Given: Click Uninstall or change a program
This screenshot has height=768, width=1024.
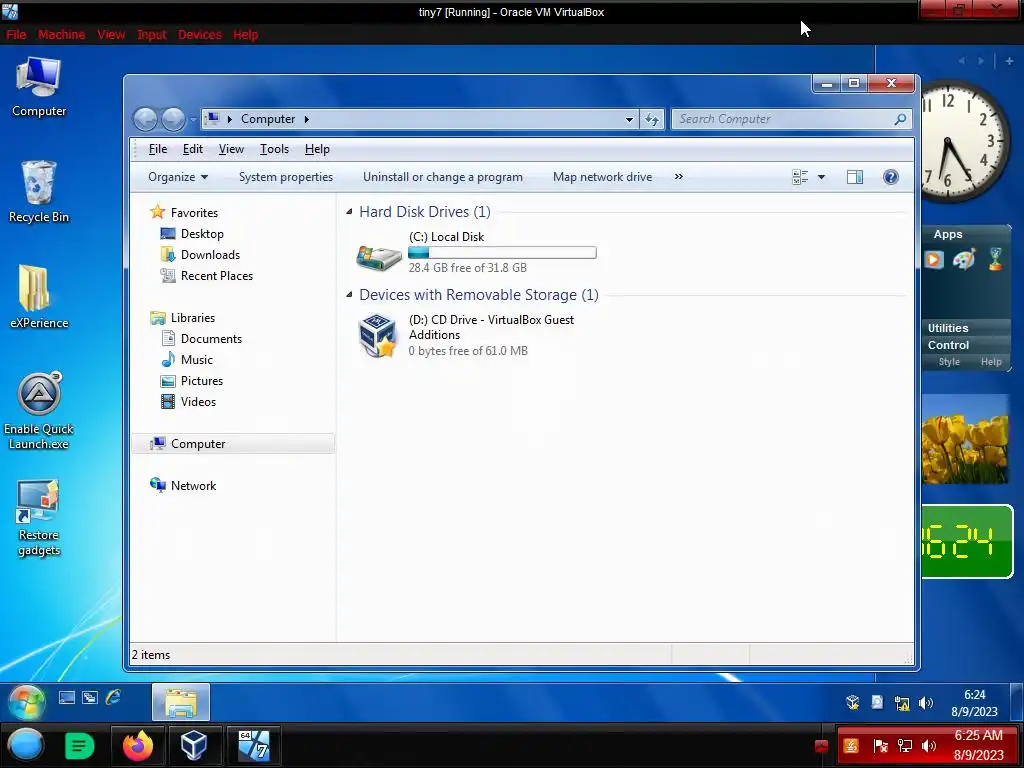Looking at the screenshot, I should 443,177.
